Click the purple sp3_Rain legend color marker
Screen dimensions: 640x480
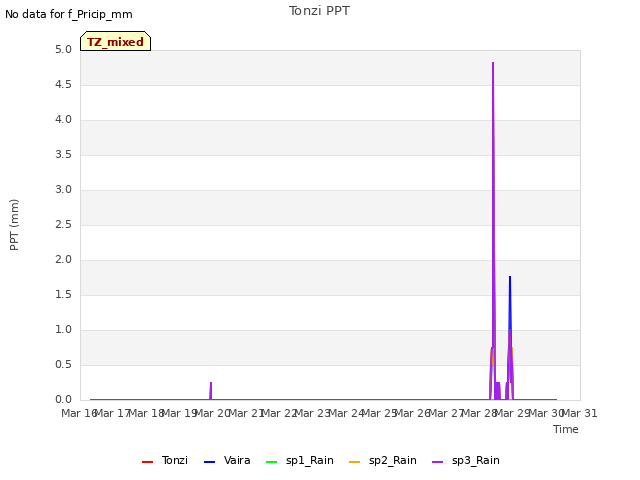click(438, 462)
